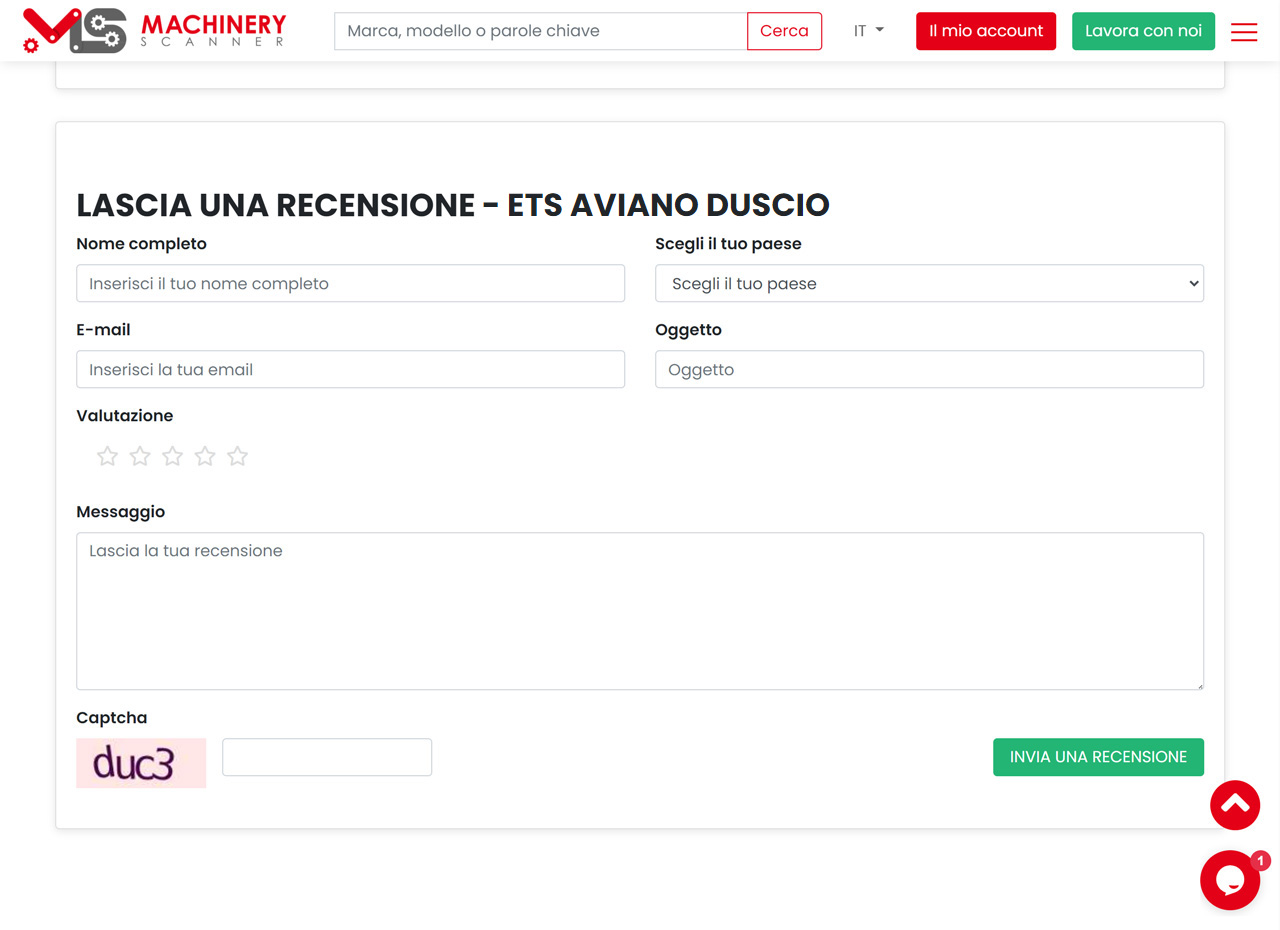Expand the IT language dropdown
Viewport: 1280px width, 930px height.
(868, 31)
